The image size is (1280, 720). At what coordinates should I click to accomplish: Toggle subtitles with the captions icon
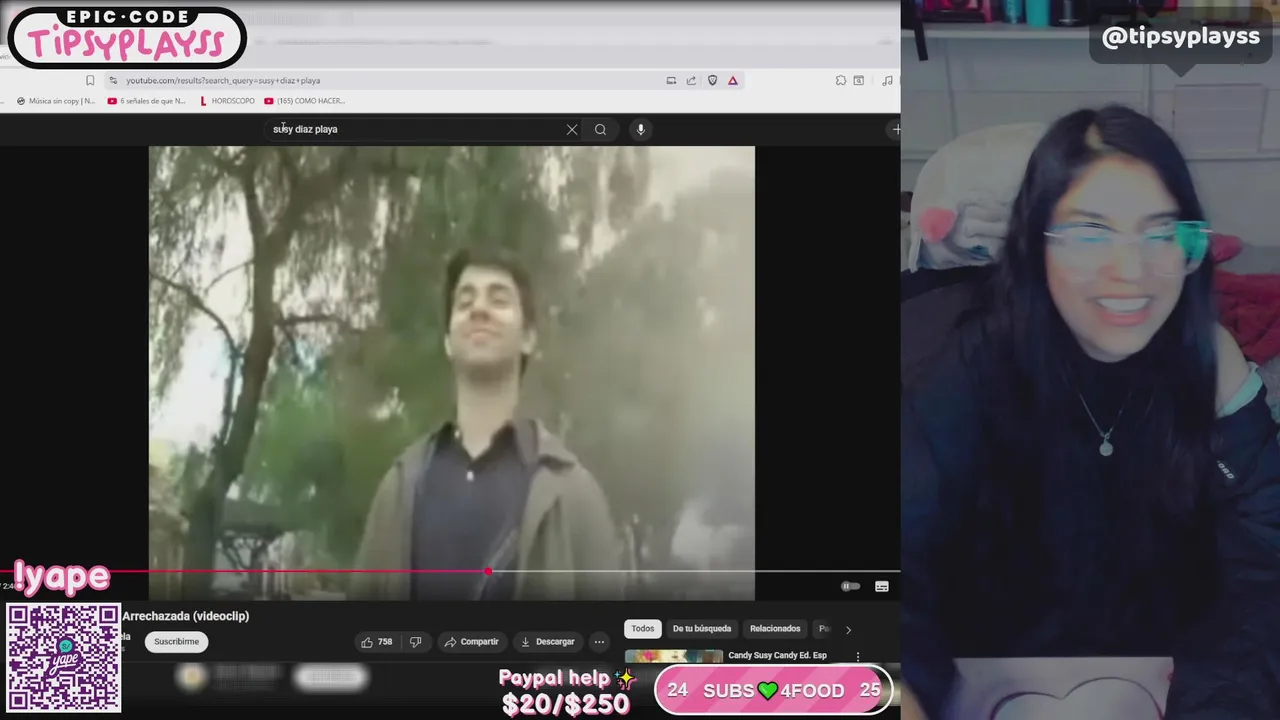click(x=882, y=587)
